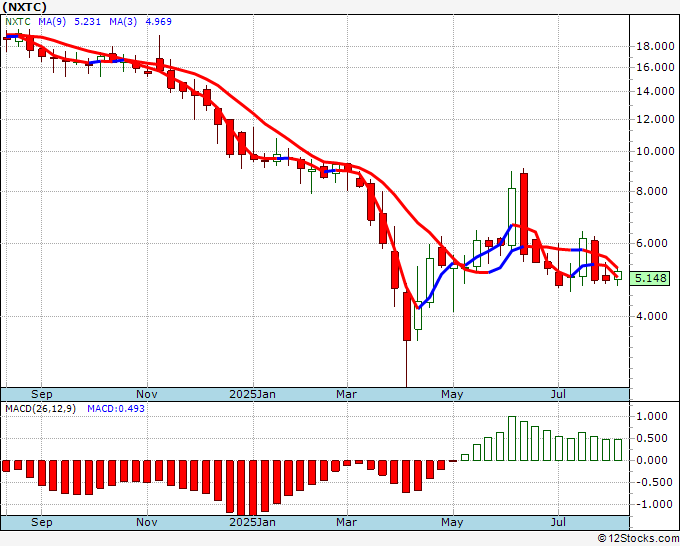Click the 0.000 MACD axis label
This screenshot has width=680, height=546.
point(654,460)
